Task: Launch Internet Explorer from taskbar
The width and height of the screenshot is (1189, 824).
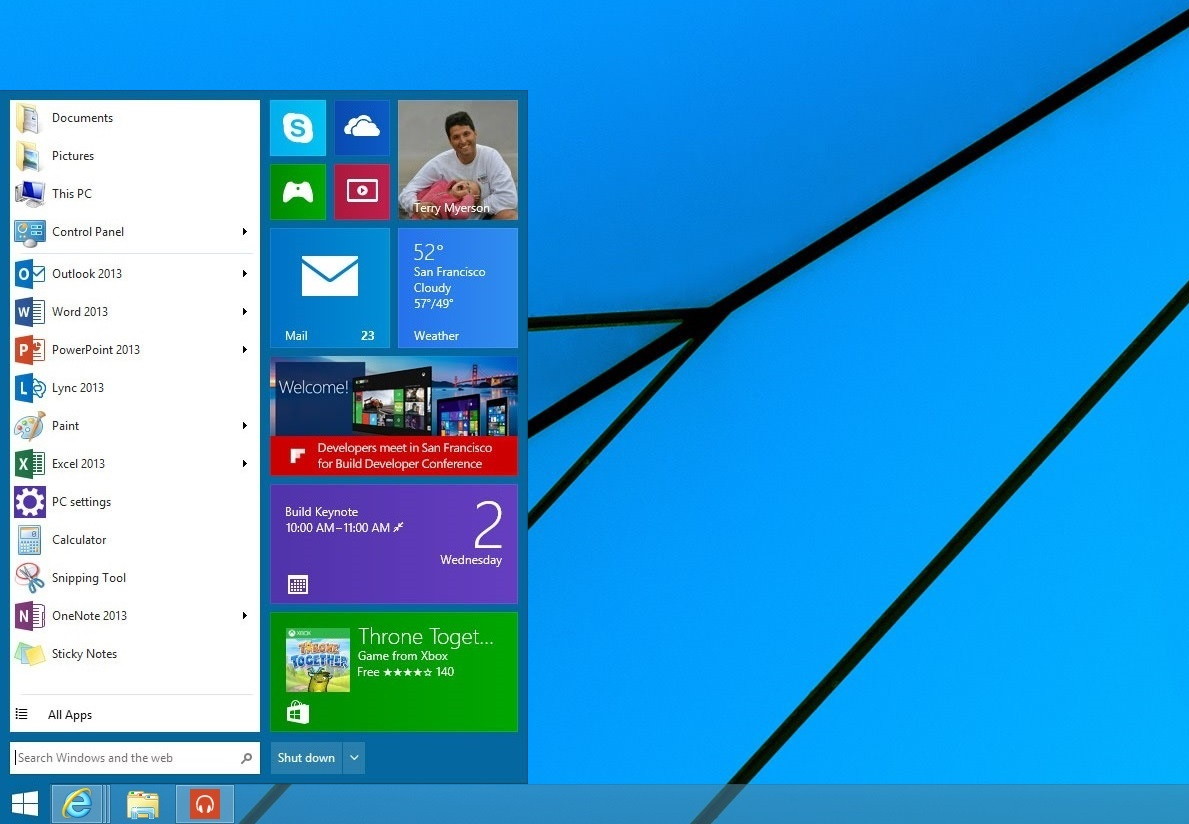Action: (x=77, y=804)
